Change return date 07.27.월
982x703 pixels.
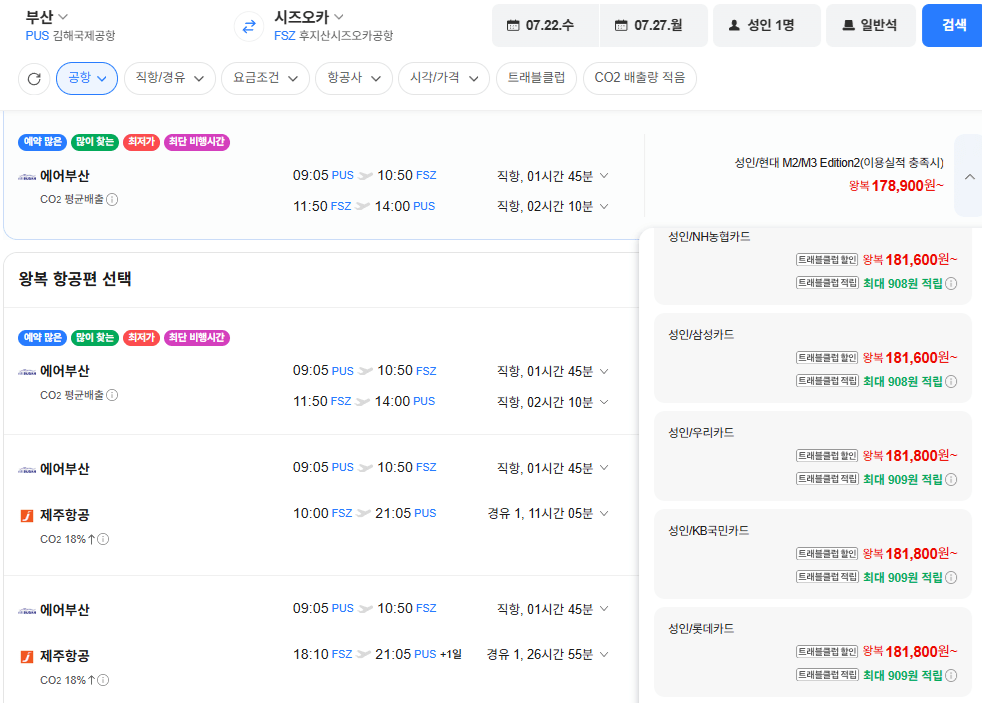pyautogui.click(x=654, y=26)
